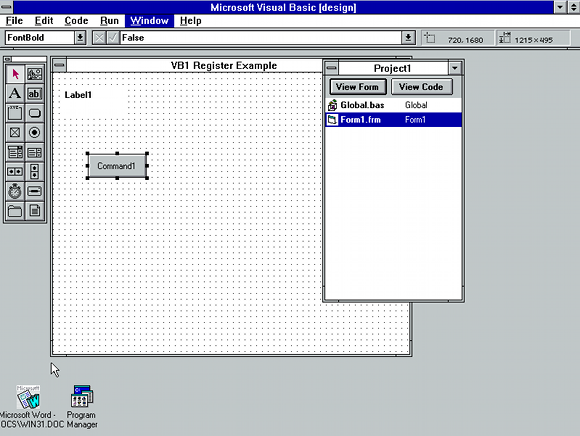Open the Microsoft Visual Basic window control menu
Image resolution: width=580 pixels, height=436 pixels.
point(6,7)
